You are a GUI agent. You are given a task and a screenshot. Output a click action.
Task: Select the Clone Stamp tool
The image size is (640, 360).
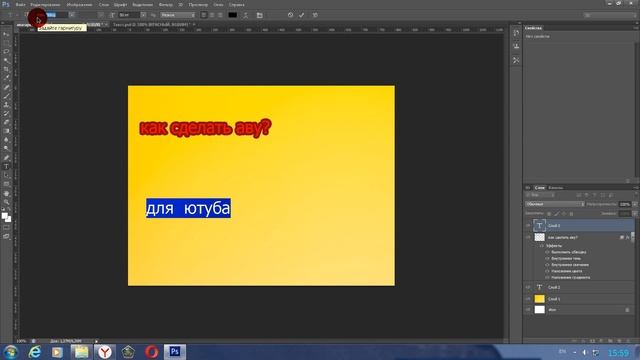(x=6, y=104)
